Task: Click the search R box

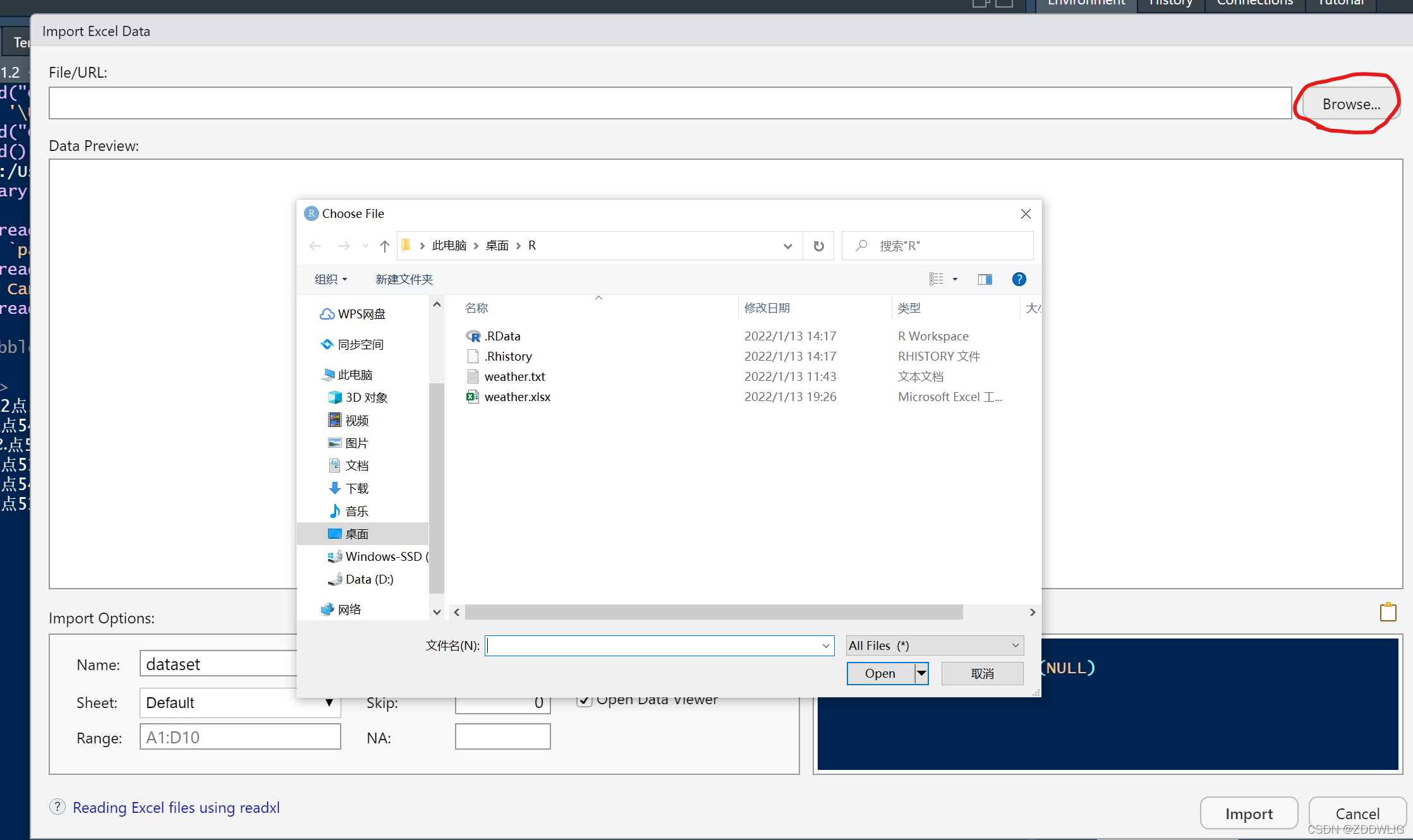Action: 938,246
